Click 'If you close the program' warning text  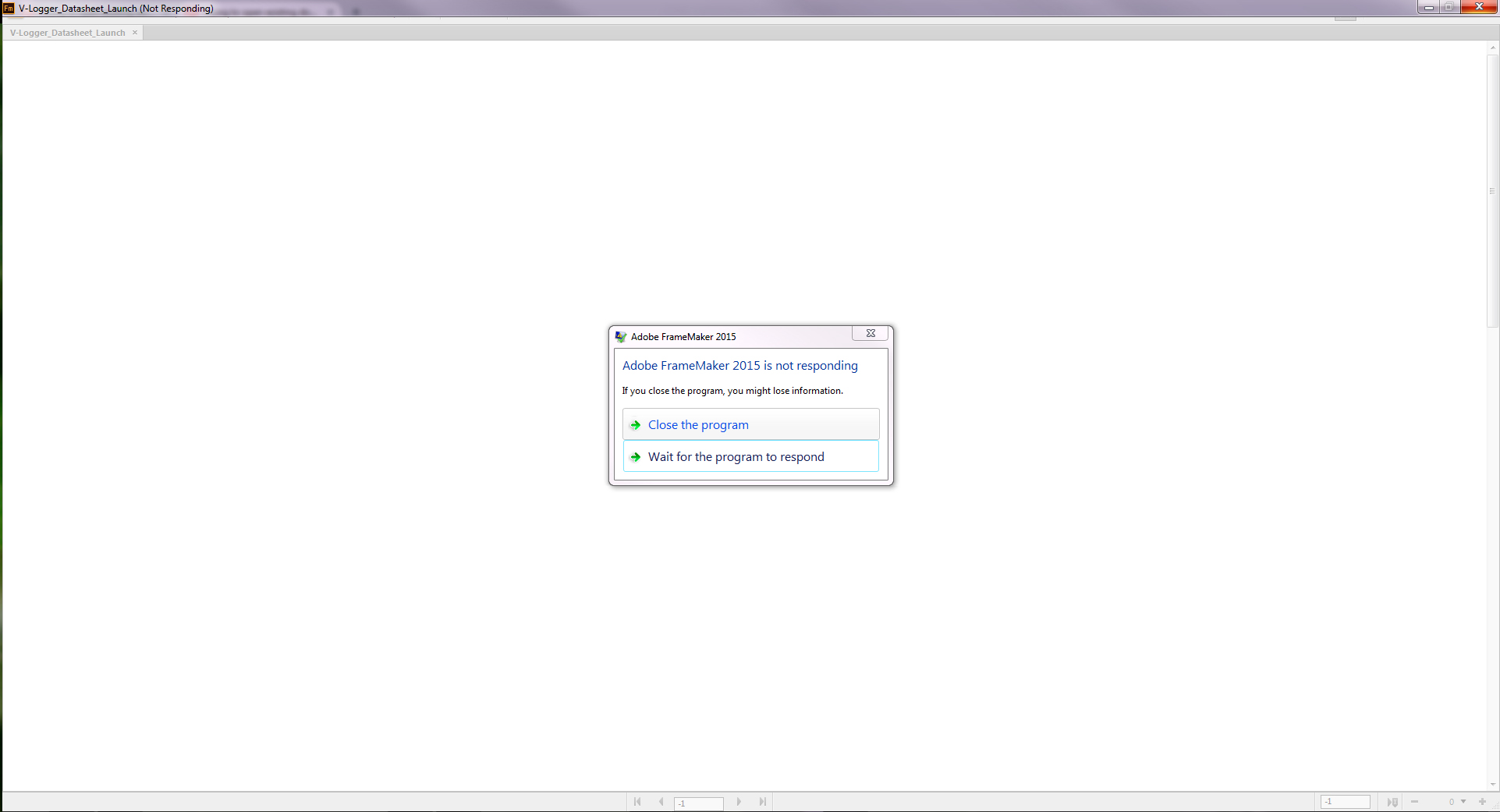[x=732, y=391]
